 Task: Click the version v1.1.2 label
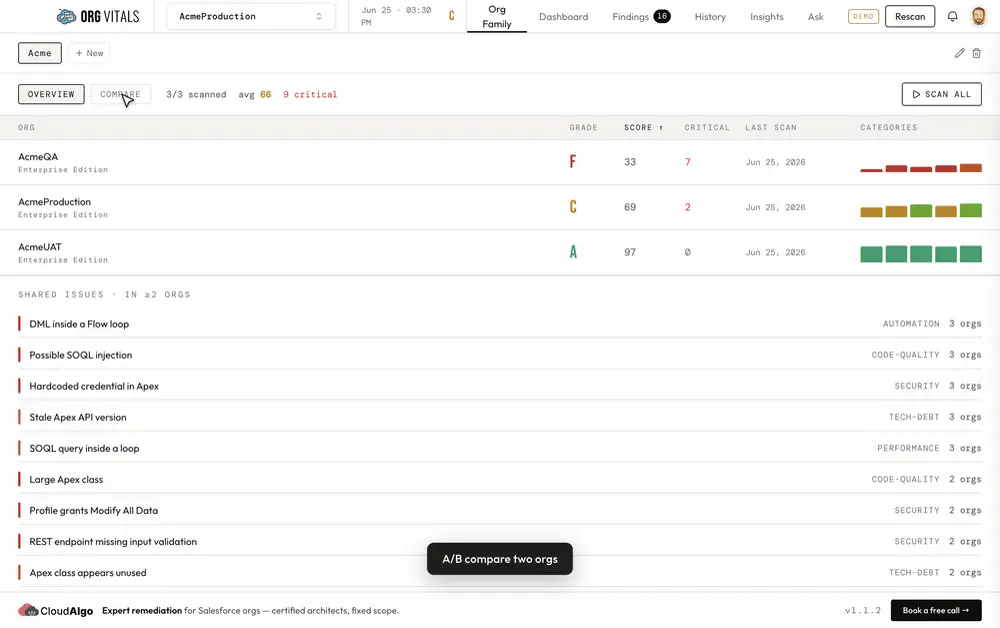click(863, 611)
